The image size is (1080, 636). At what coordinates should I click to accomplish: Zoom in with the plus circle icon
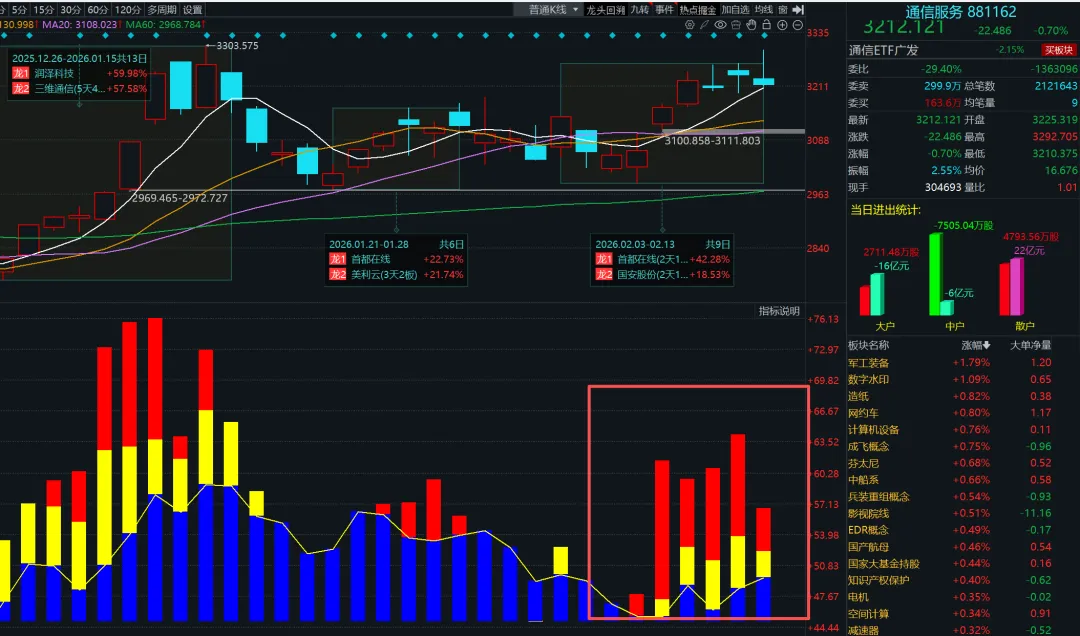tap(782, 25)
